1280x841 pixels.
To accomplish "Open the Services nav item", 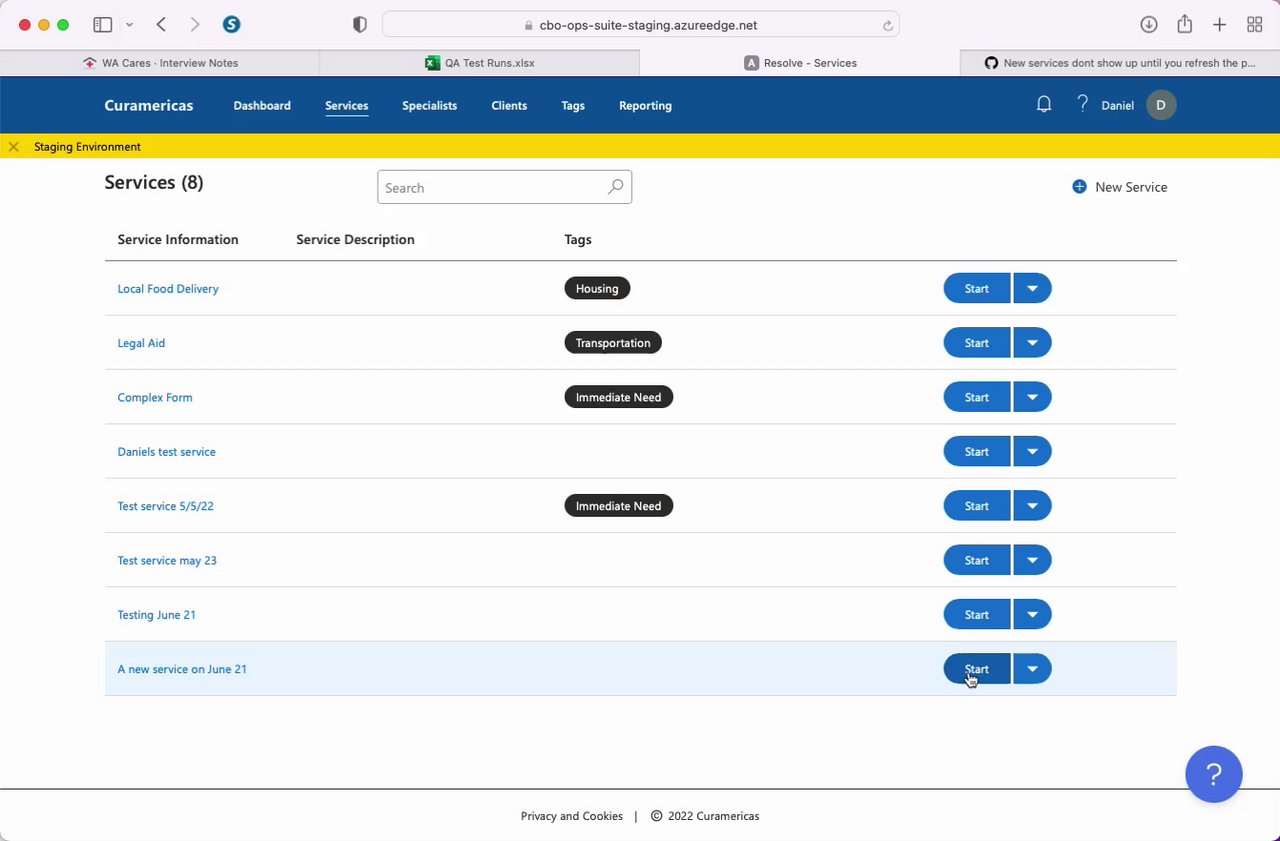I will [x=347, y=105].
